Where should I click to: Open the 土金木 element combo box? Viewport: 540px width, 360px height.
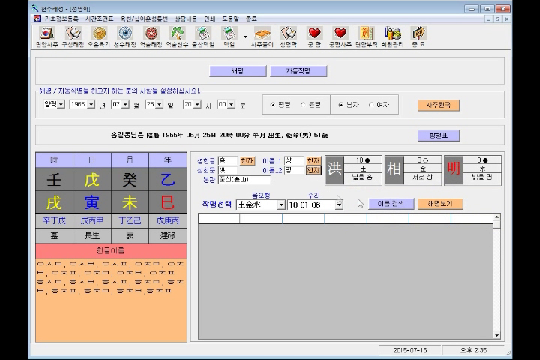[x=261, y=205]
